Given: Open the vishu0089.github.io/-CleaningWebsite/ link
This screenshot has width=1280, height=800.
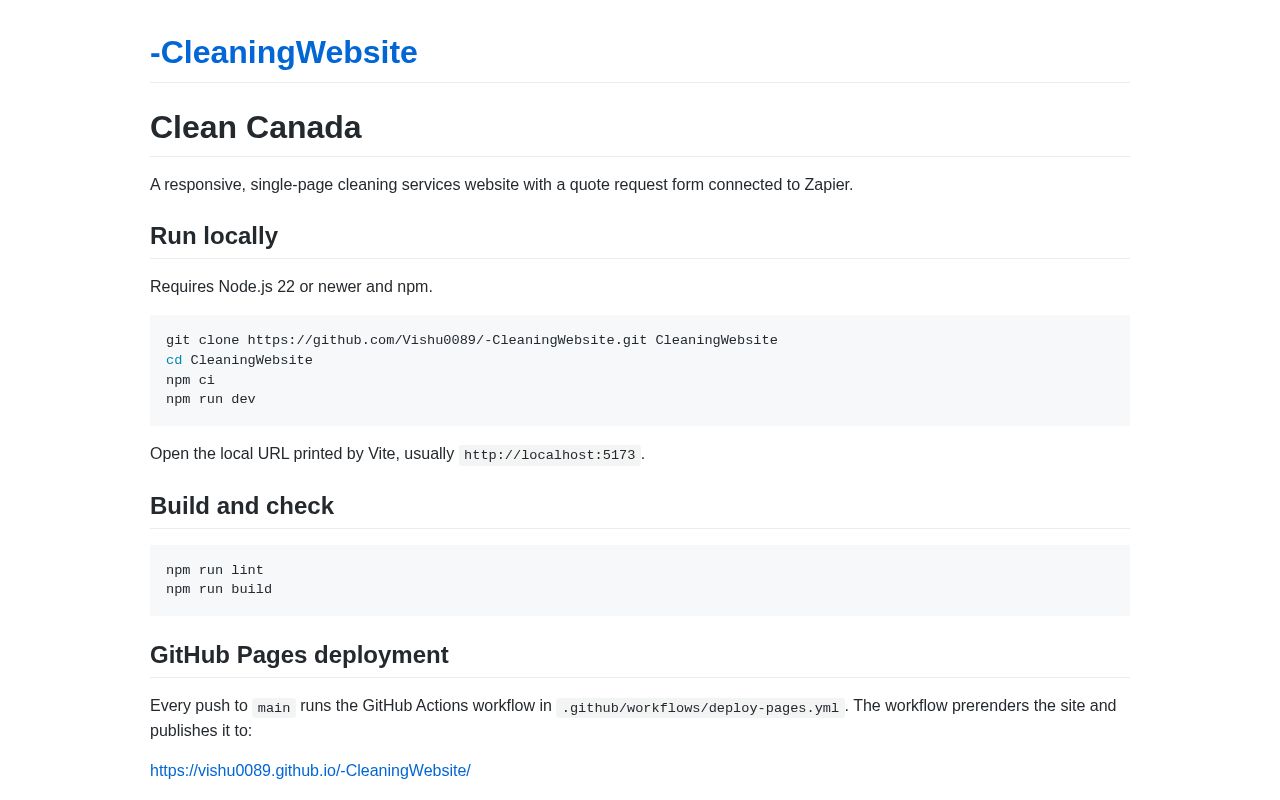Looking at the screenshot, I should pyautogui.click(x=310, y=771).
